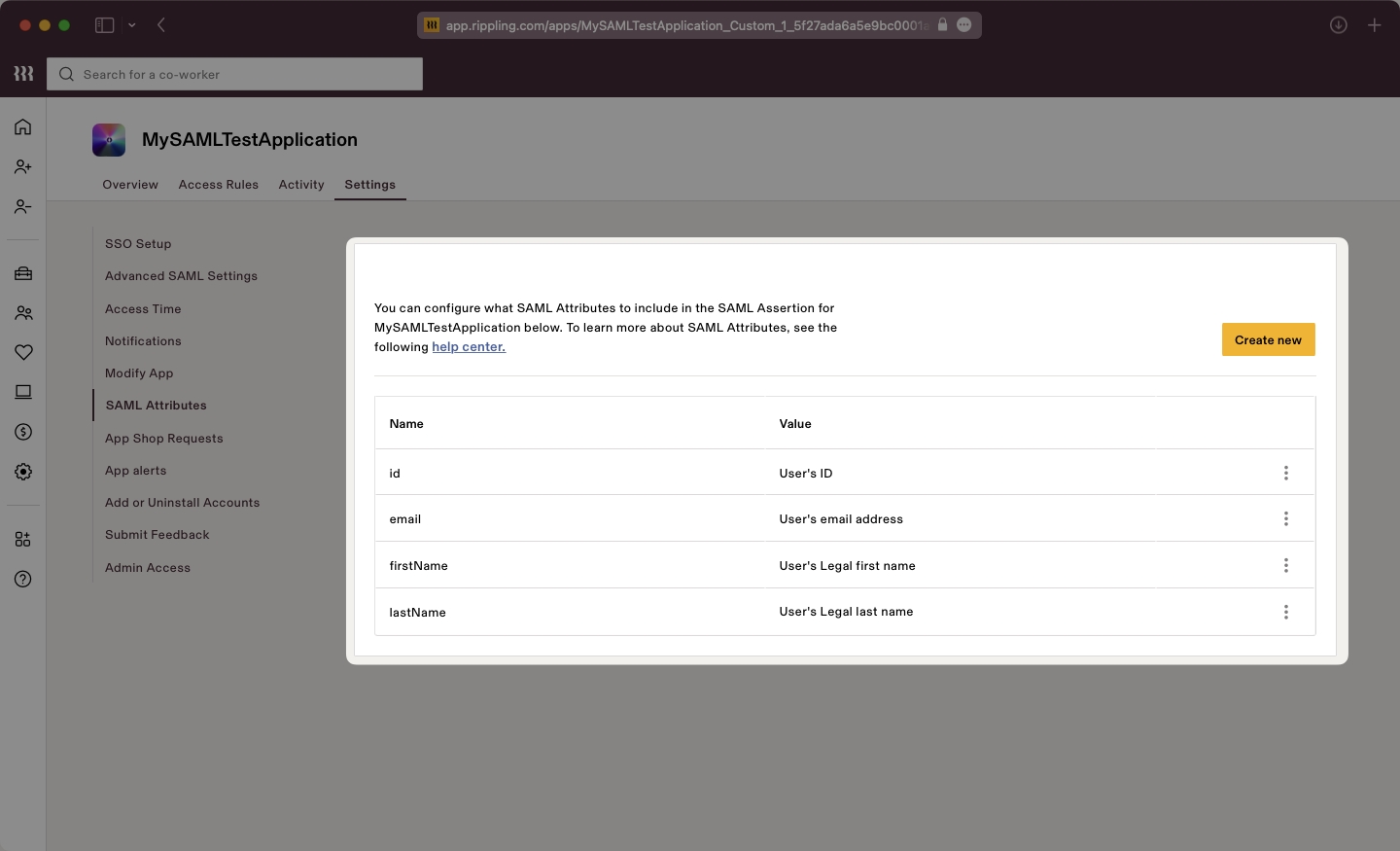This screenshot has height=851, width=1400.
Task: Open the help center link
Action: tap(469, 346)
